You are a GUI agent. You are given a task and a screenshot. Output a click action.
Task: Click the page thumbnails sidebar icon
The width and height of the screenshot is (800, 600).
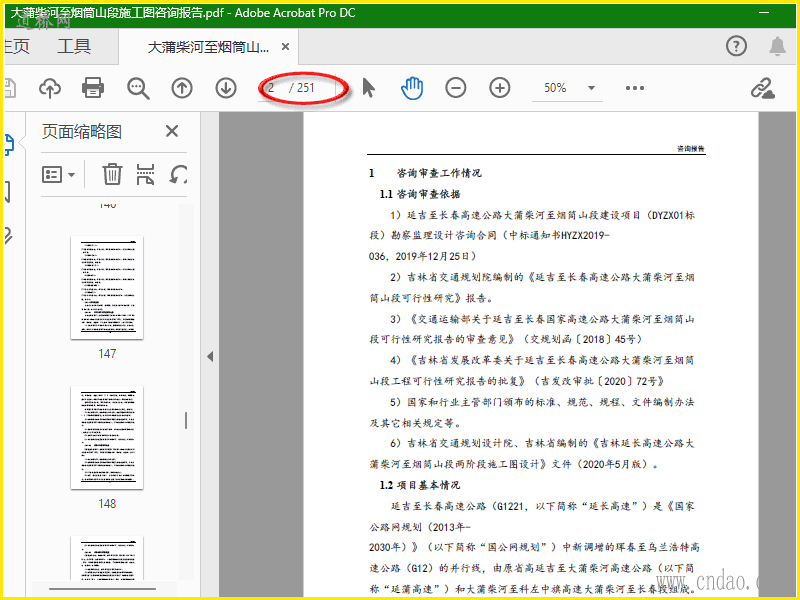[9, 144]
